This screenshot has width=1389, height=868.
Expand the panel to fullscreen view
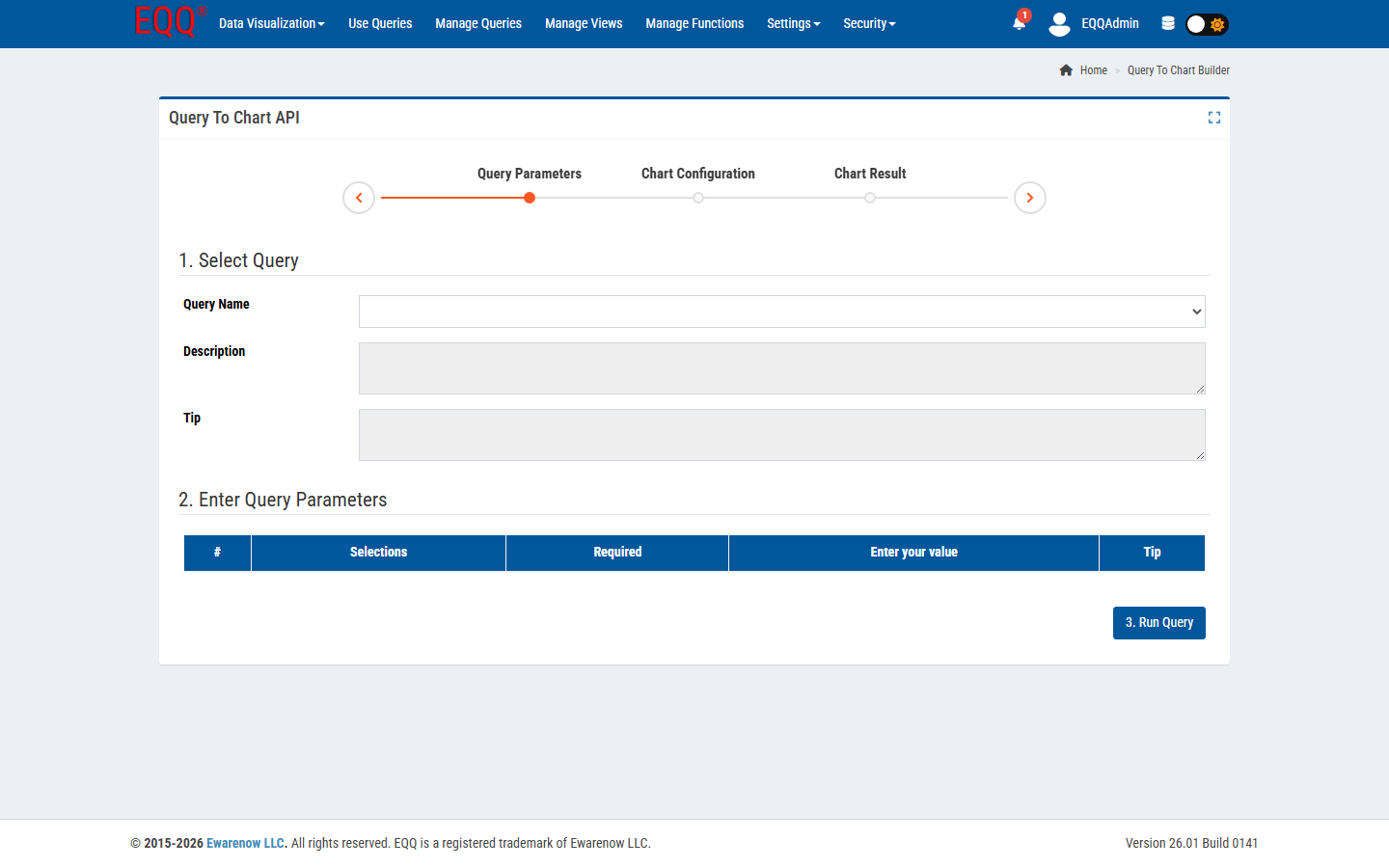tap(1213, 117)
